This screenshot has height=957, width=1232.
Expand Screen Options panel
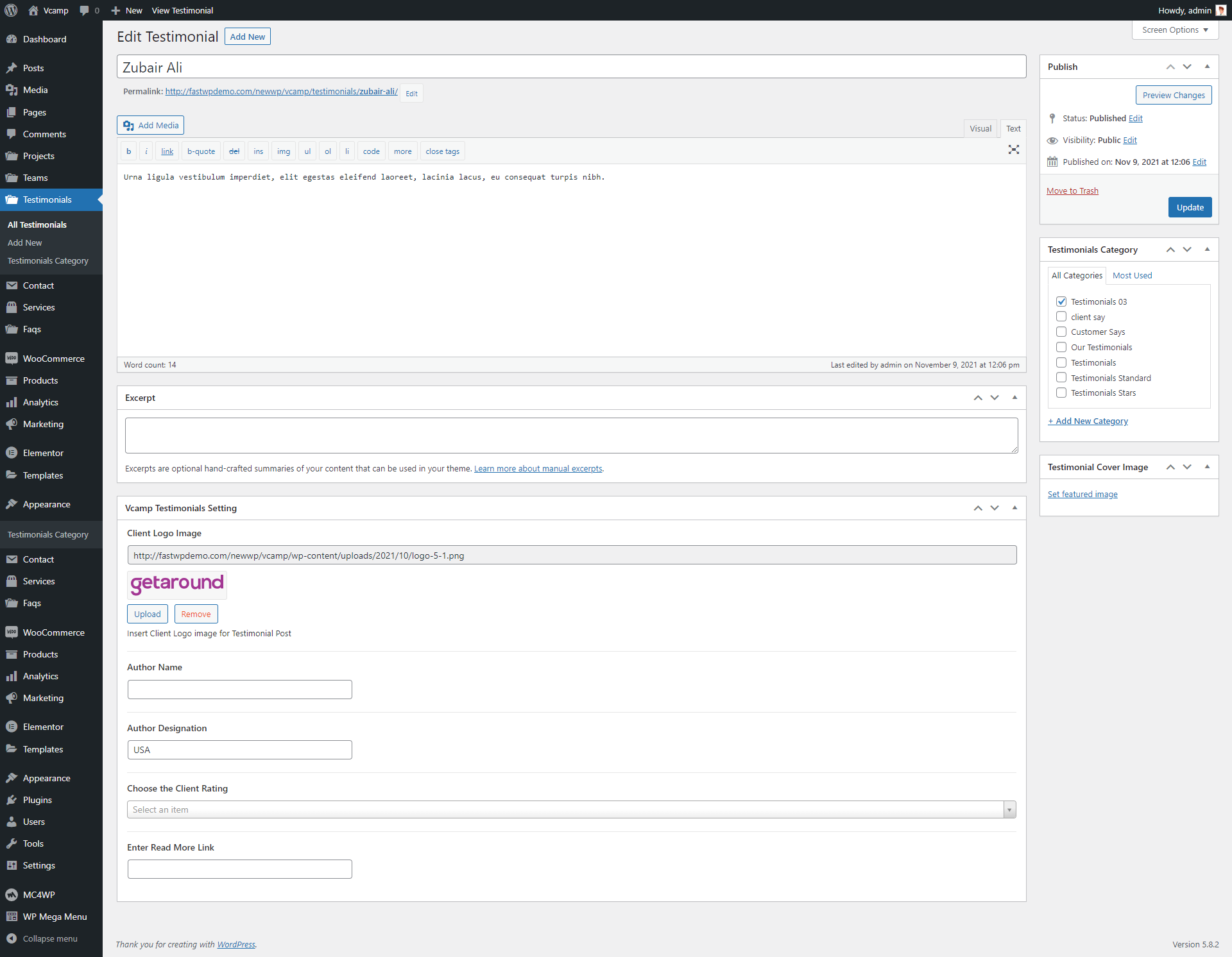point(1174,30)
